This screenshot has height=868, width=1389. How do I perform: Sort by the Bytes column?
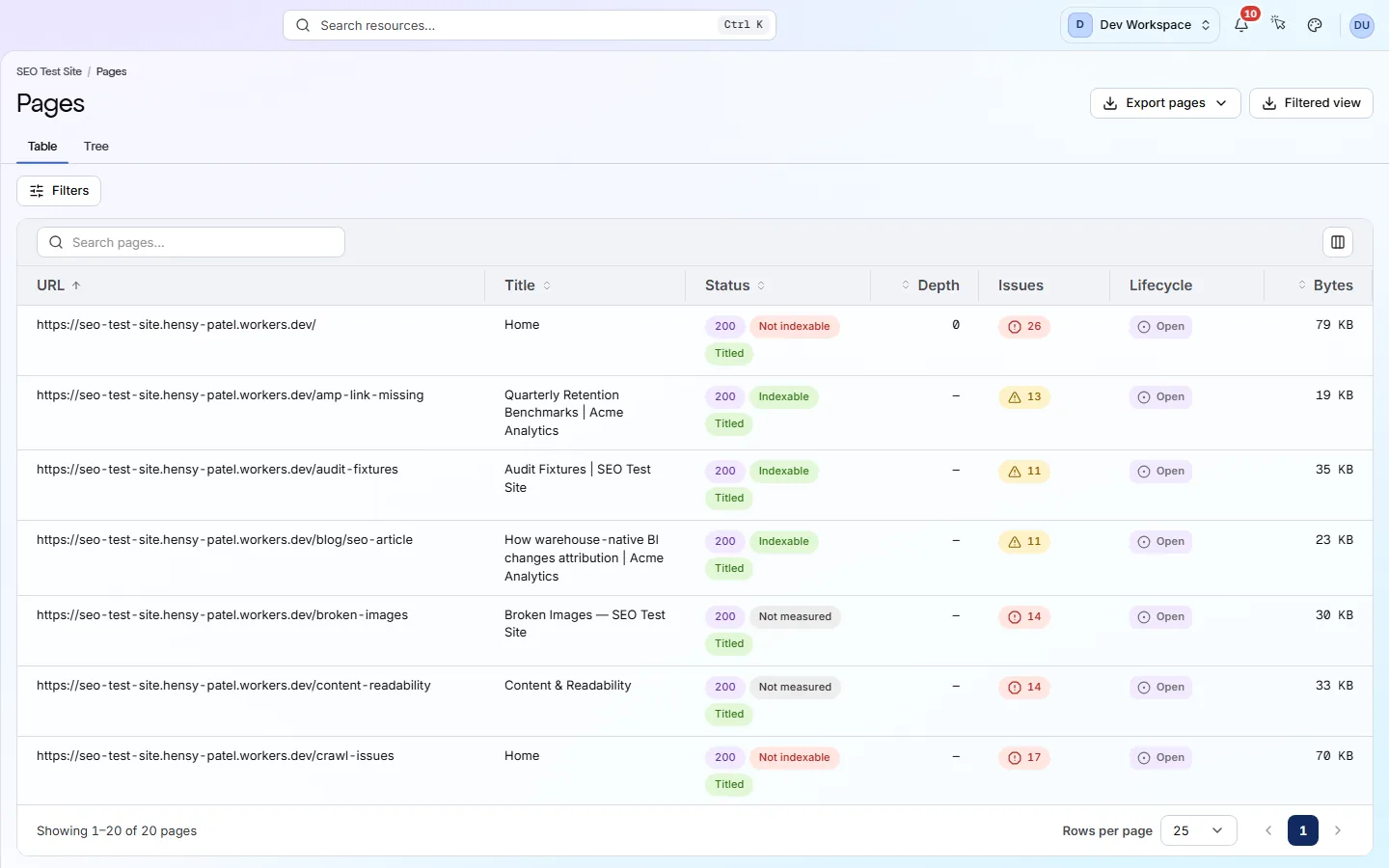click(x=1325, y=285)
